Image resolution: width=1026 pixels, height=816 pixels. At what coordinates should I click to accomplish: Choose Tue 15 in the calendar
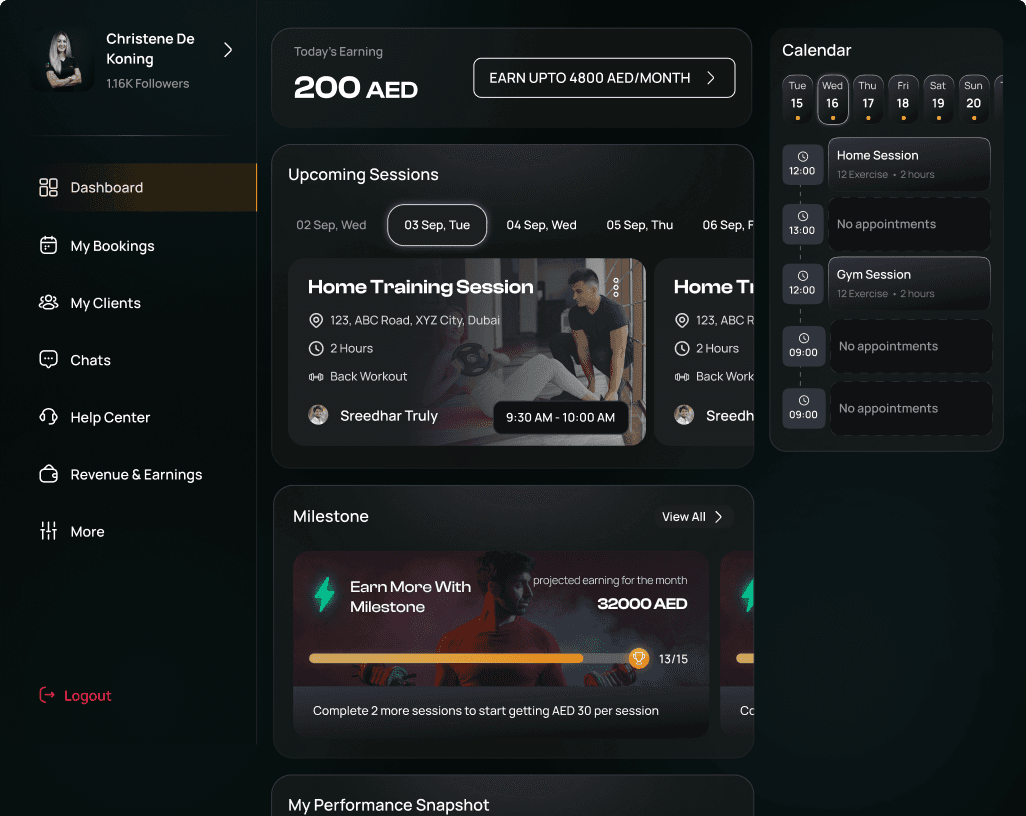click(797, 99)
